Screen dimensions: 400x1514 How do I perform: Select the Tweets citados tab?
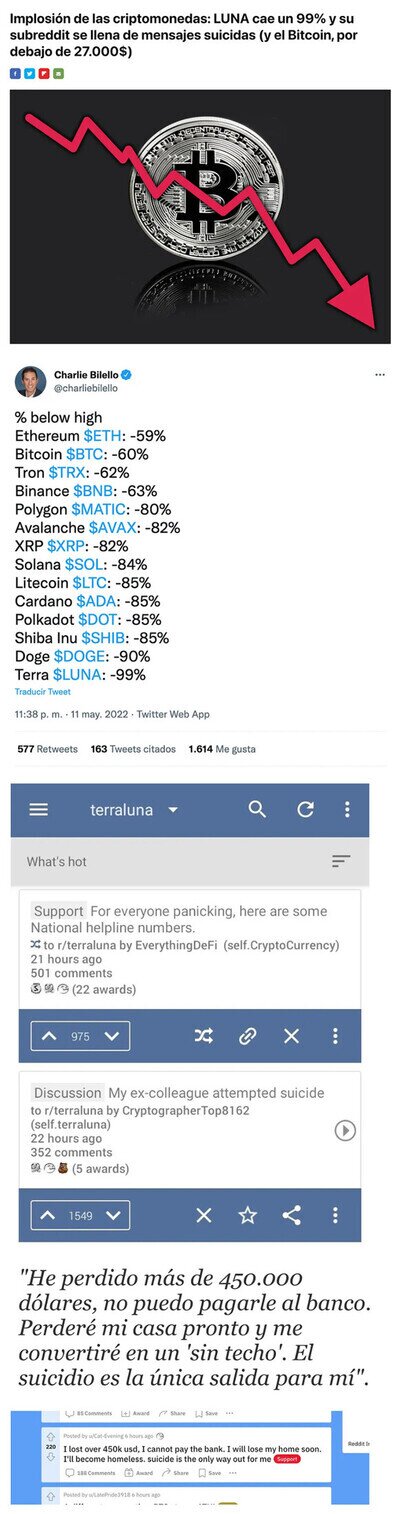coord(133,749)
